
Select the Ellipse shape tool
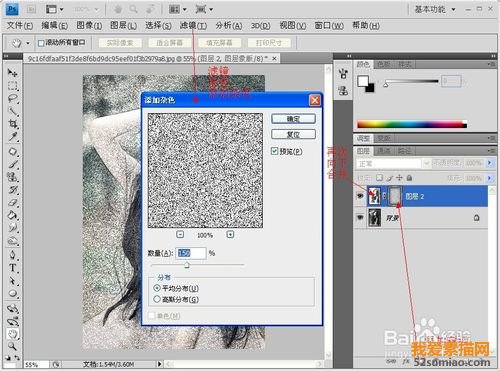click(x=13, y=293)
